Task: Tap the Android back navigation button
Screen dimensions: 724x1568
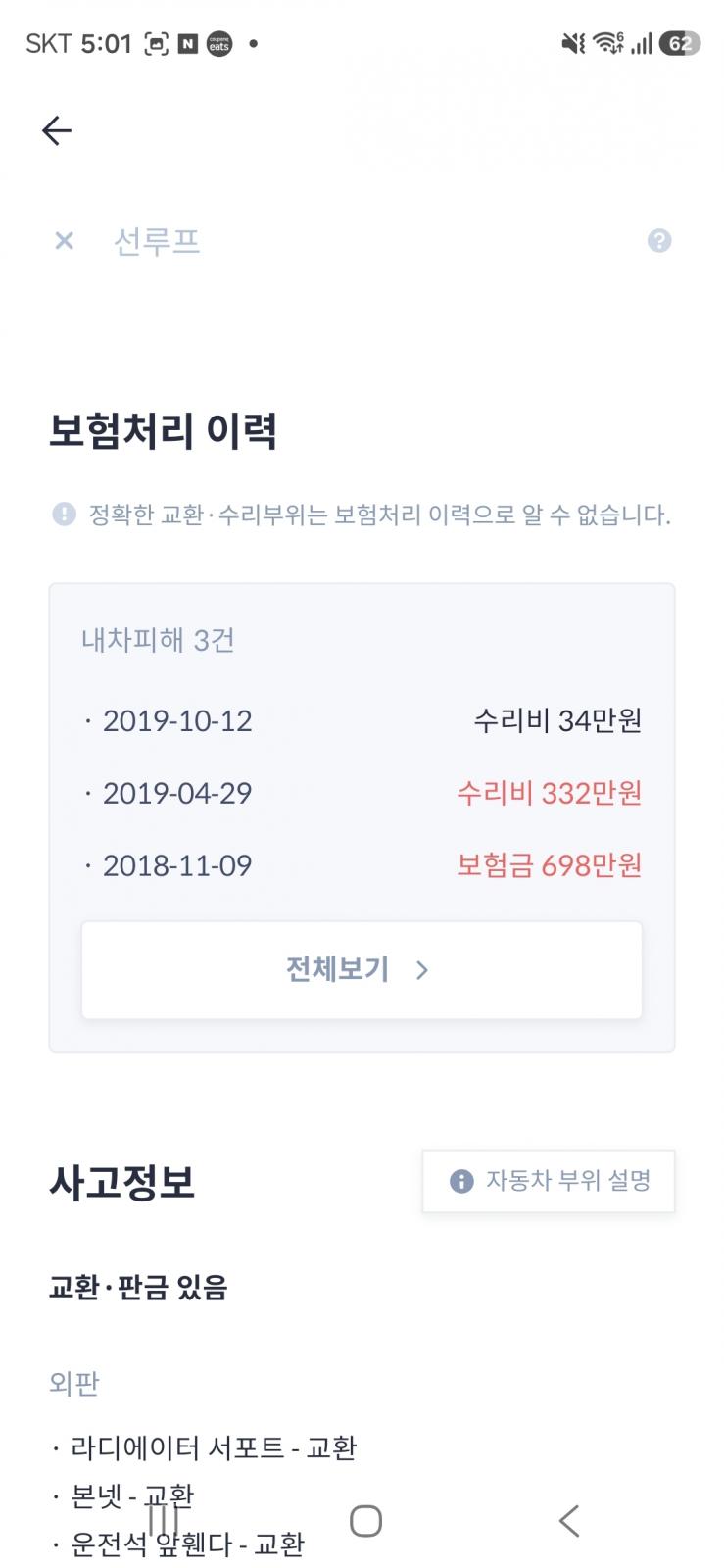Action: point(568,1521)
